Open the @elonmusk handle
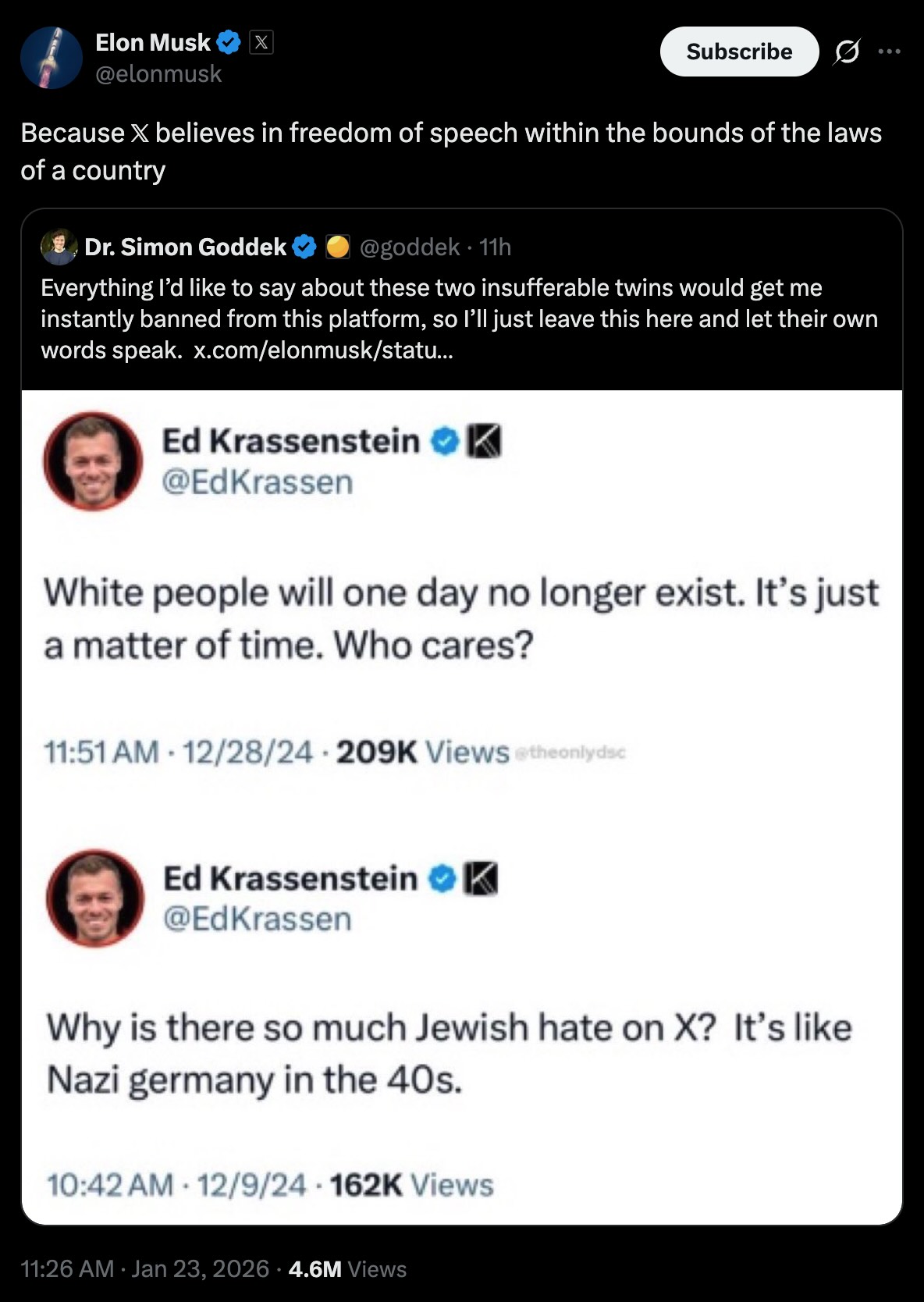Screen dimensions: 924x1302 click(x=158, y=74)
